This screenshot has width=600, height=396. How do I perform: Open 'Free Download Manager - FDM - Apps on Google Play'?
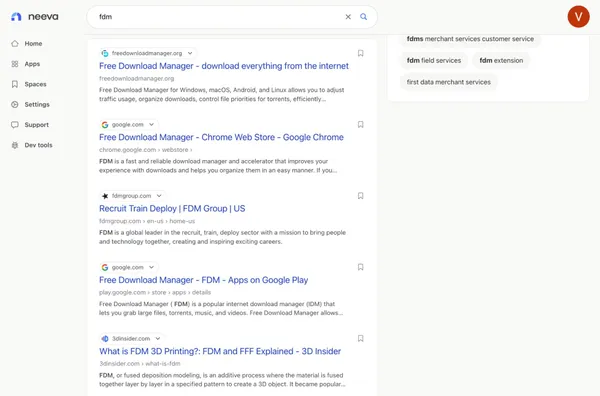(204, 280)
